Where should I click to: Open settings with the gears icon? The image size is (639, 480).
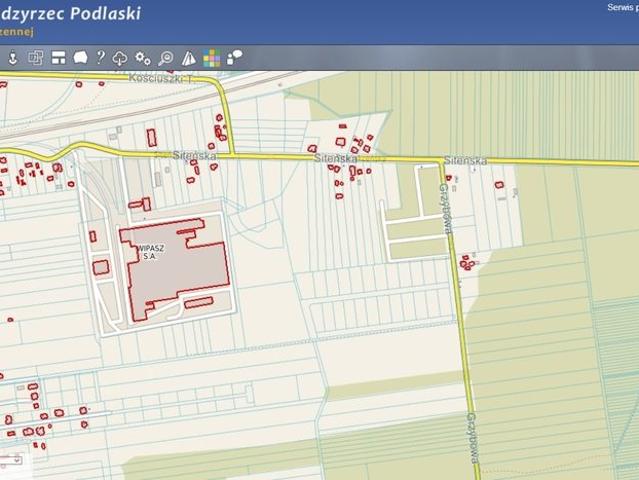coord(143,58)
